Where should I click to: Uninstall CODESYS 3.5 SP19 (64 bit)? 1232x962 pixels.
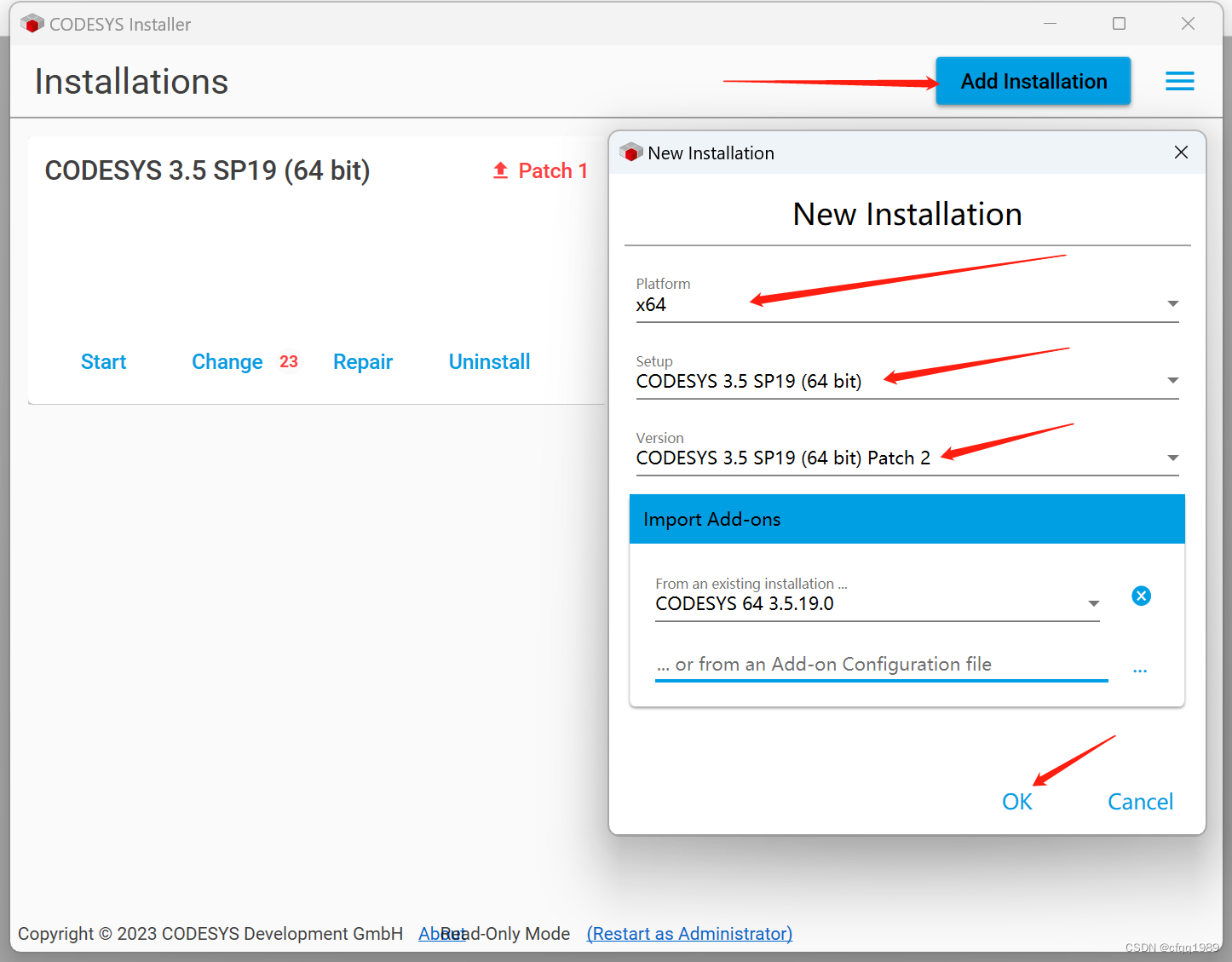(489, 362)
